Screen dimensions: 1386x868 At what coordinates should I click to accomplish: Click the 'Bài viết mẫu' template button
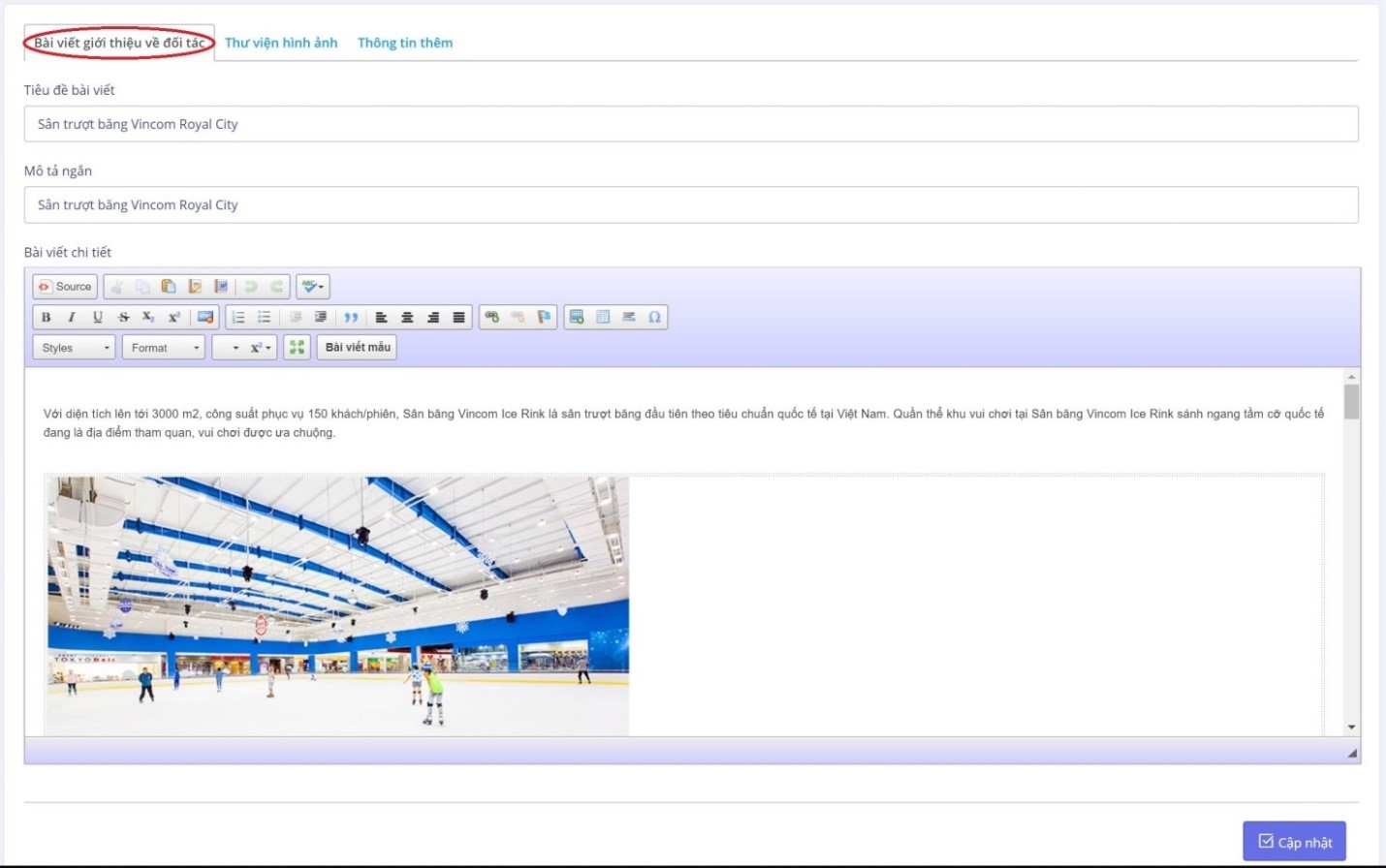coord(358,348)
